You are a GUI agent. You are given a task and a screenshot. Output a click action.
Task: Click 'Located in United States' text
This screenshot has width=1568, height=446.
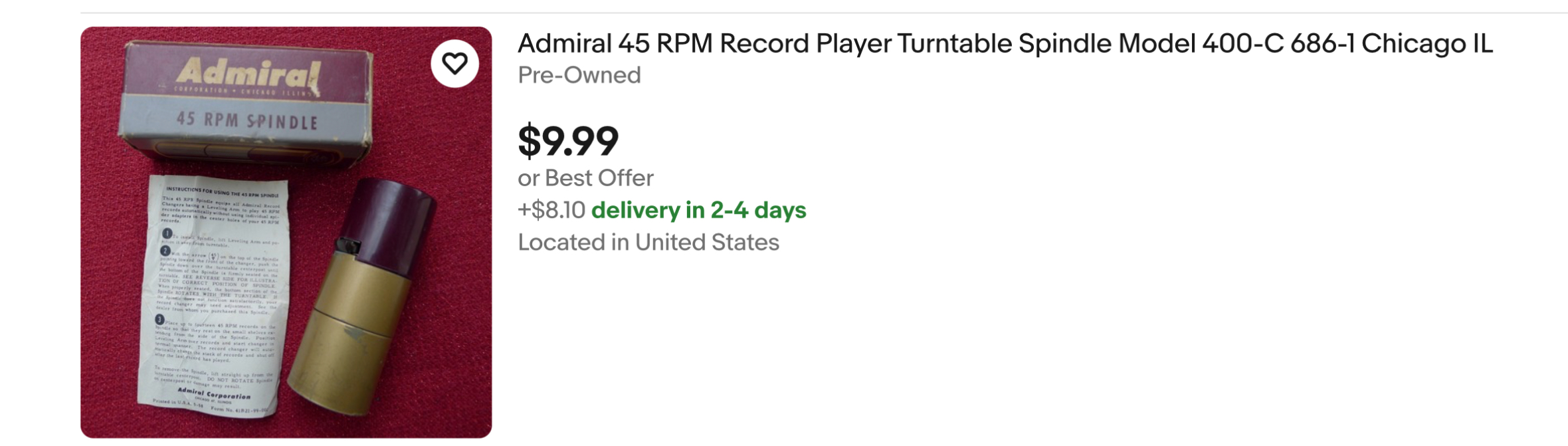point(648,243)
